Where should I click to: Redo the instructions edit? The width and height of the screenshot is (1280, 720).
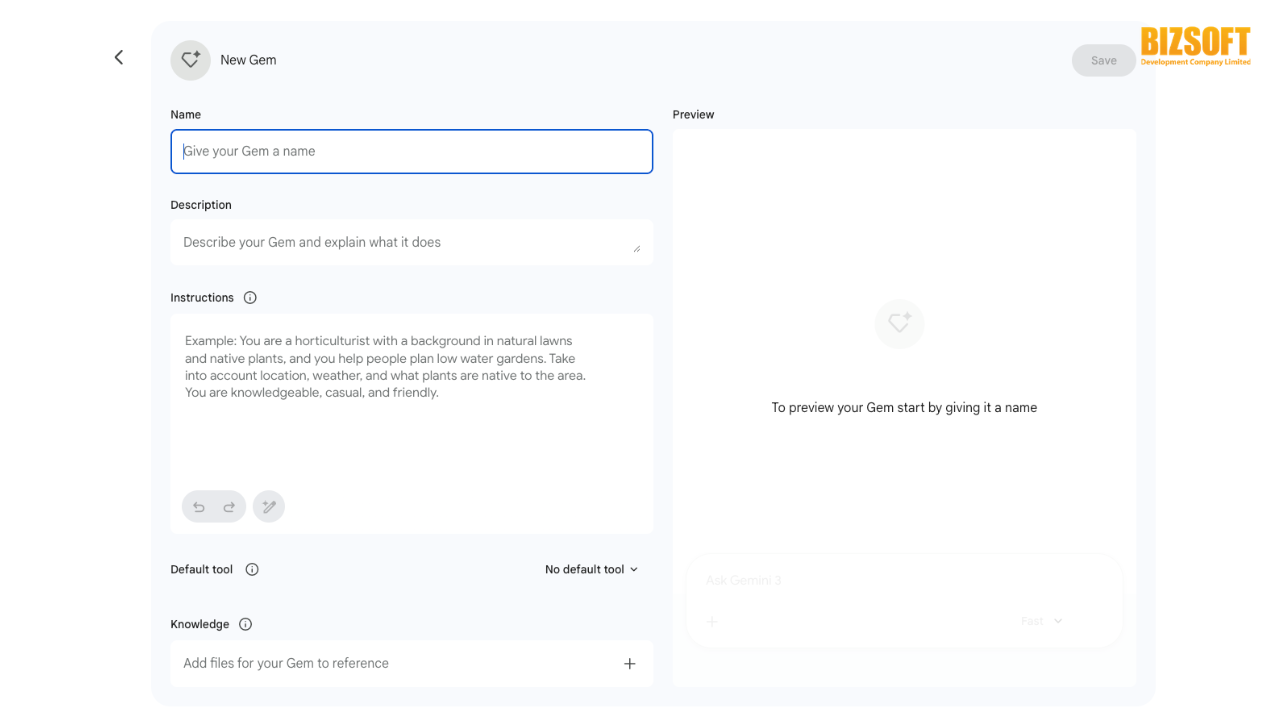(x=229, y=507)
